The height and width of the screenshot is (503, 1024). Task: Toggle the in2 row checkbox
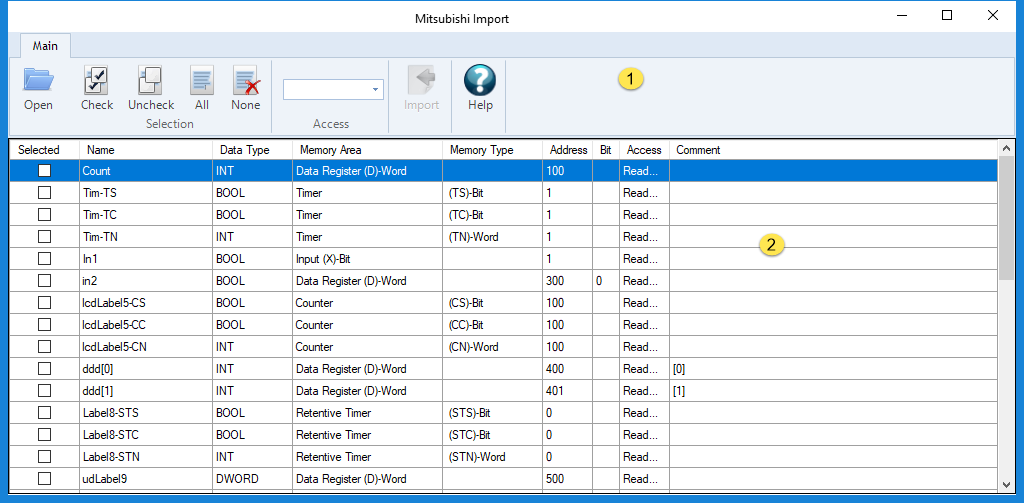(x=44, y=280)
